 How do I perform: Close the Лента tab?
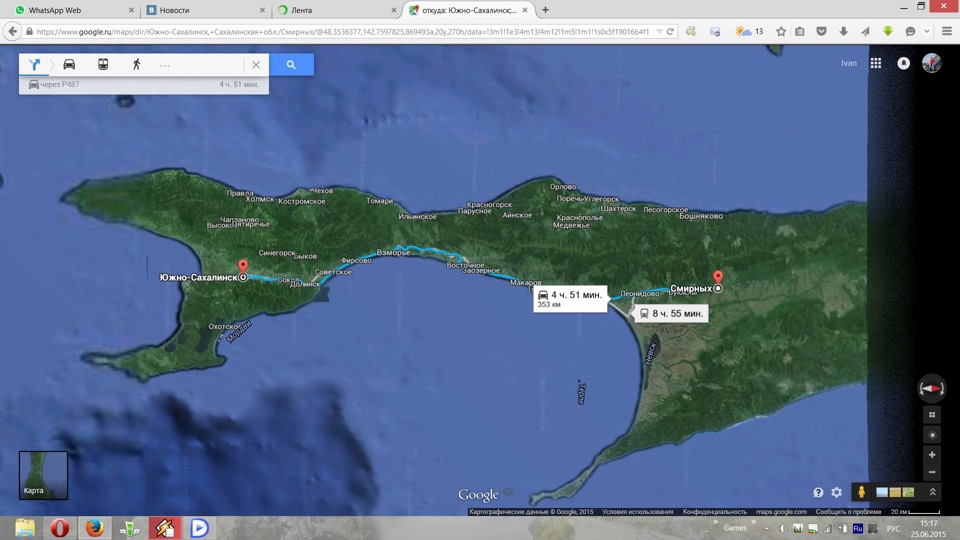tap(394, 10)
